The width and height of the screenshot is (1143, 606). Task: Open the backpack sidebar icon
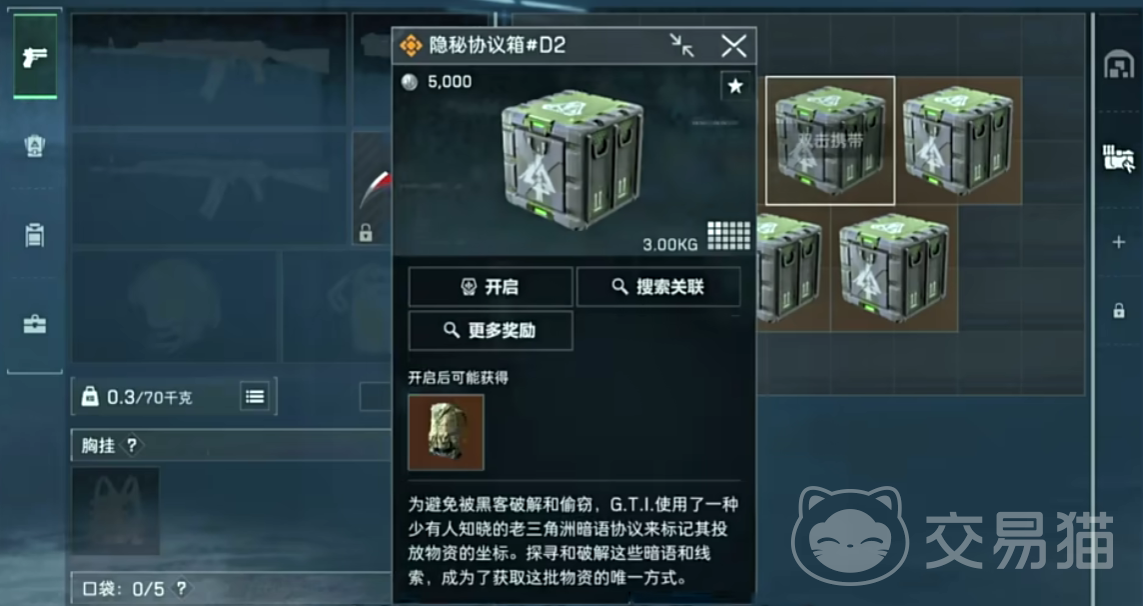tap(35, 236)
